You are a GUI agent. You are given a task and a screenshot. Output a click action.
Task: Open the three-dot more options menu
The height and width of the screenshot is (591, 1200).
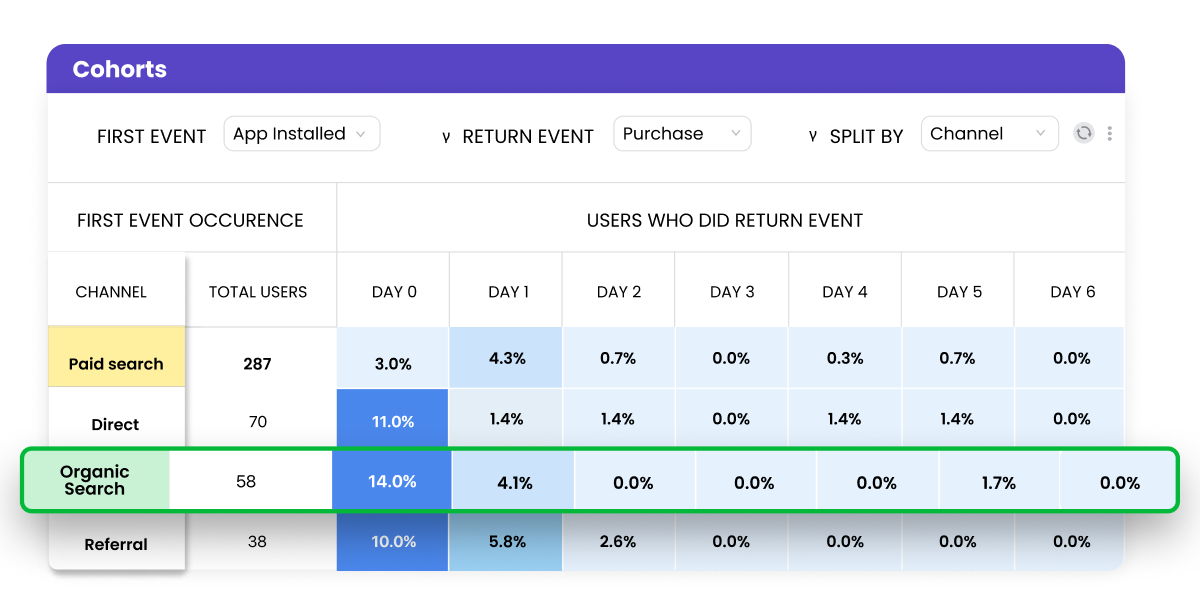1110,133
